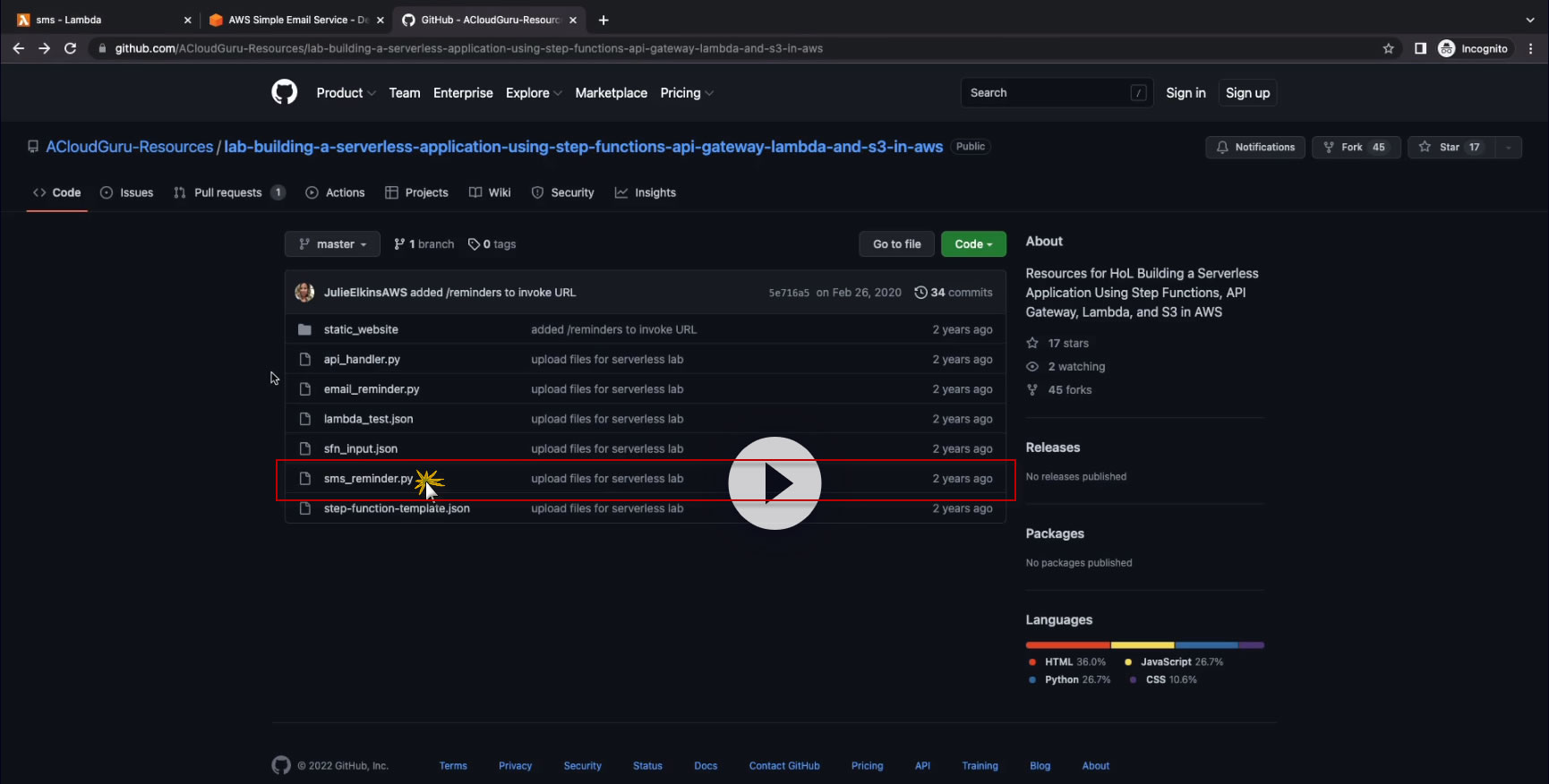Click the branch icon beside 1 branch
The height and width of the screenshot is (784, 1549).
click(x=399, y=244)
